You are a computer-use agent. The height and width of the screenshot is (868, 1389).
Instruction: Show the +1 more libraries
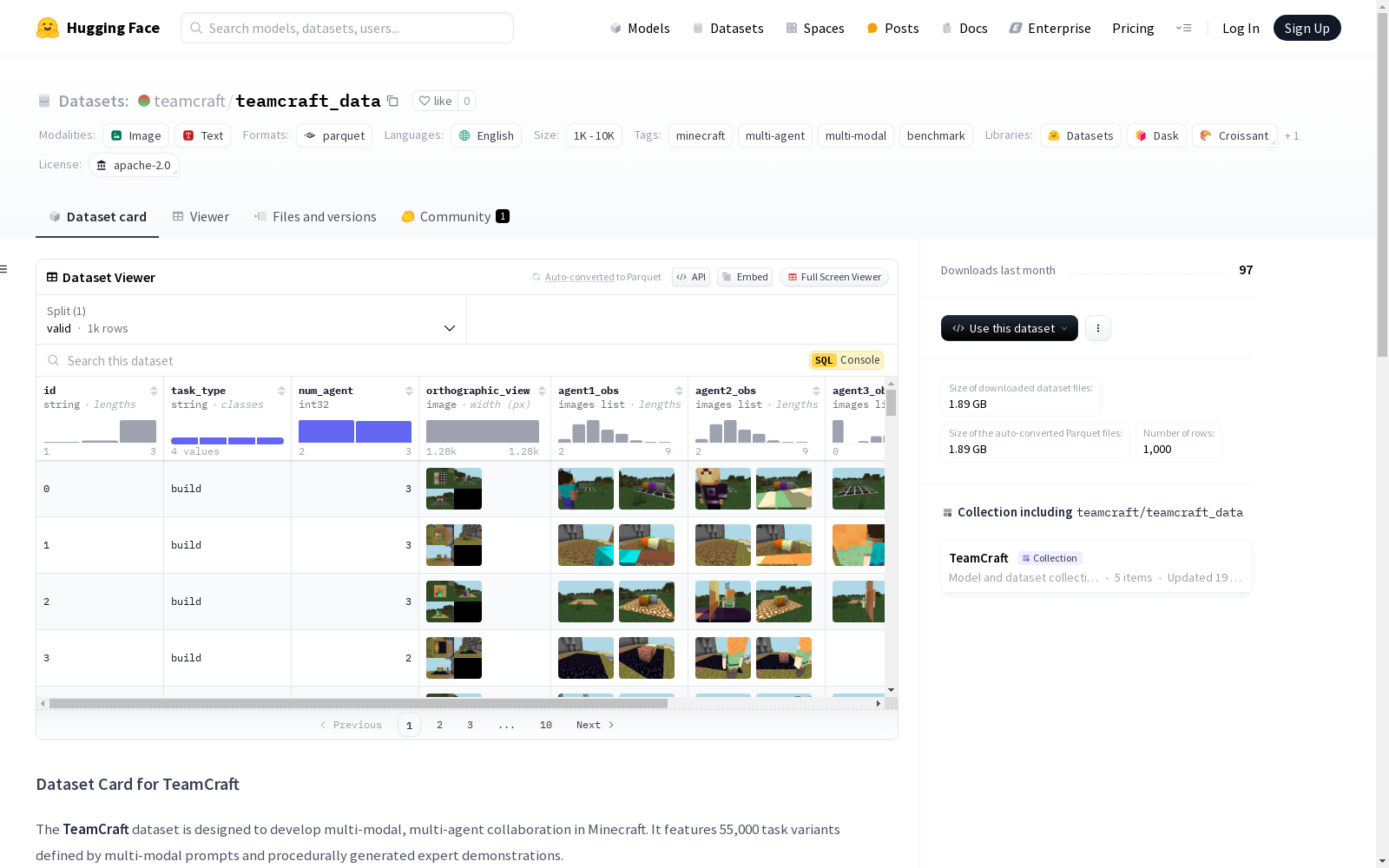click(x=1292, y=135)
